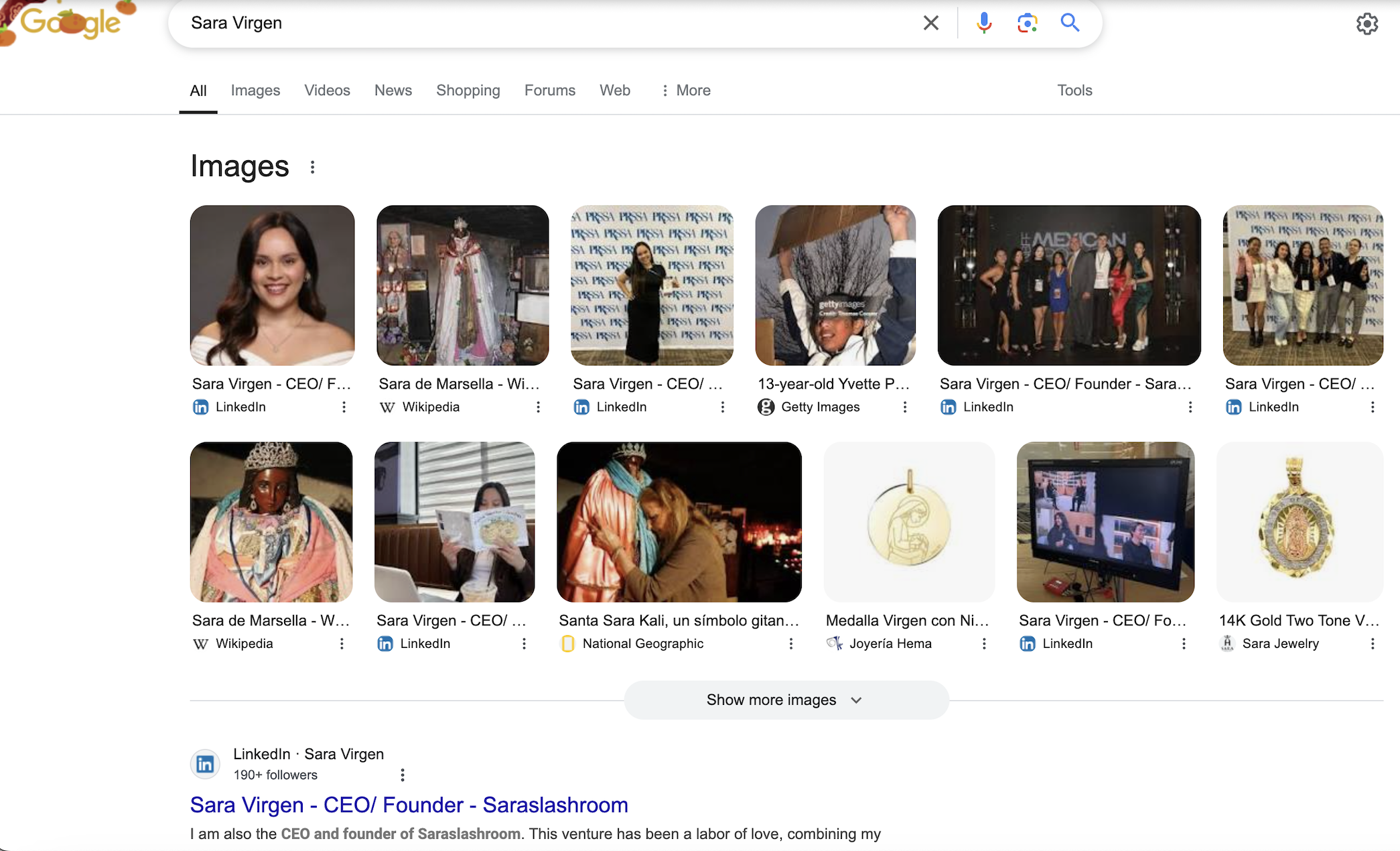Open options menu beside National Geographic result
Image resolution: width=1400 pixels, height=851 pixels.
click(790, 643)
